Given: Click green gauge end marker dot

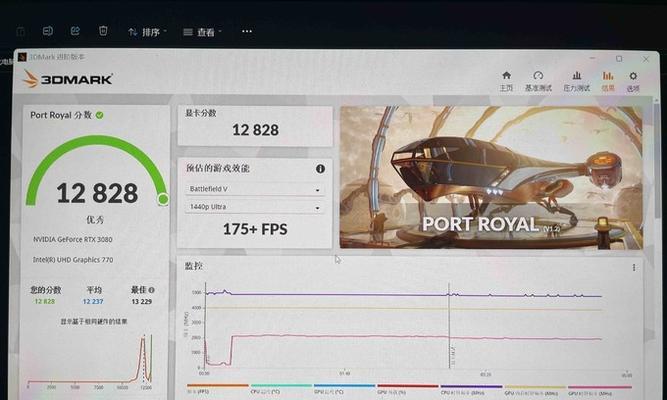Looking at the screenshot, I should tap(163, 199).
